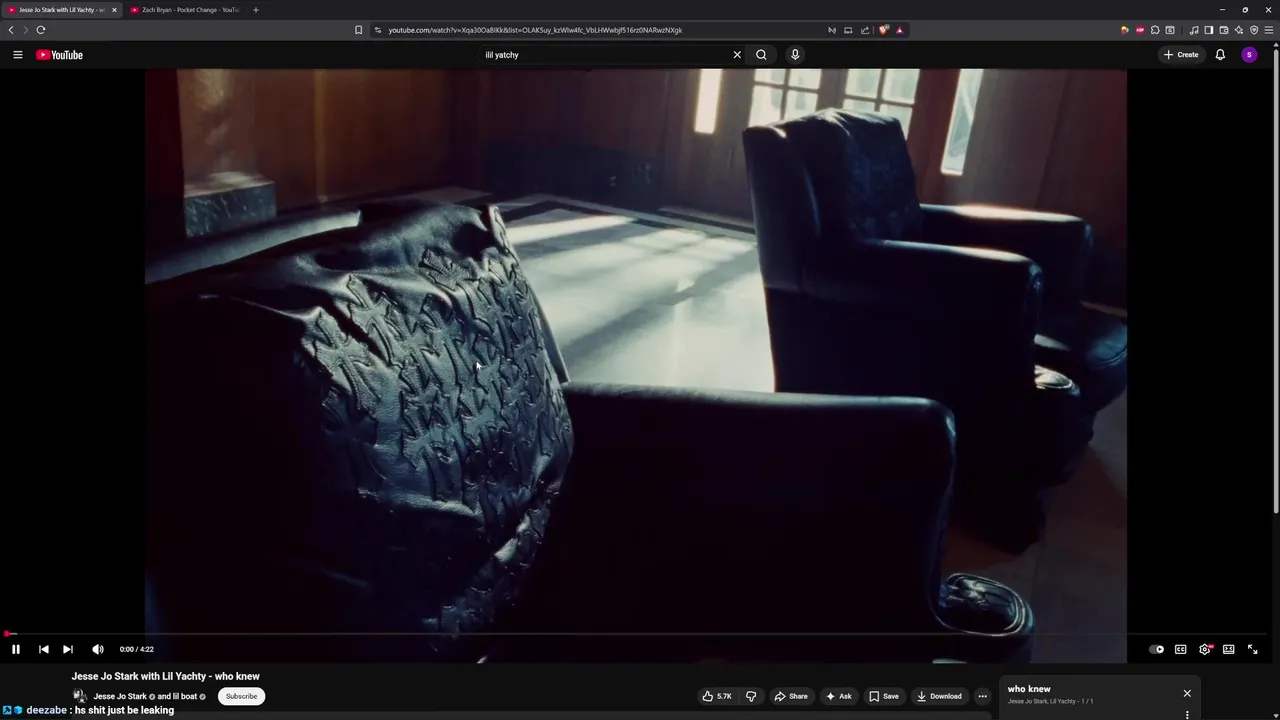Click the 'deezabe' chat username
1280x720 pixels.
click(x=46, y=711)
